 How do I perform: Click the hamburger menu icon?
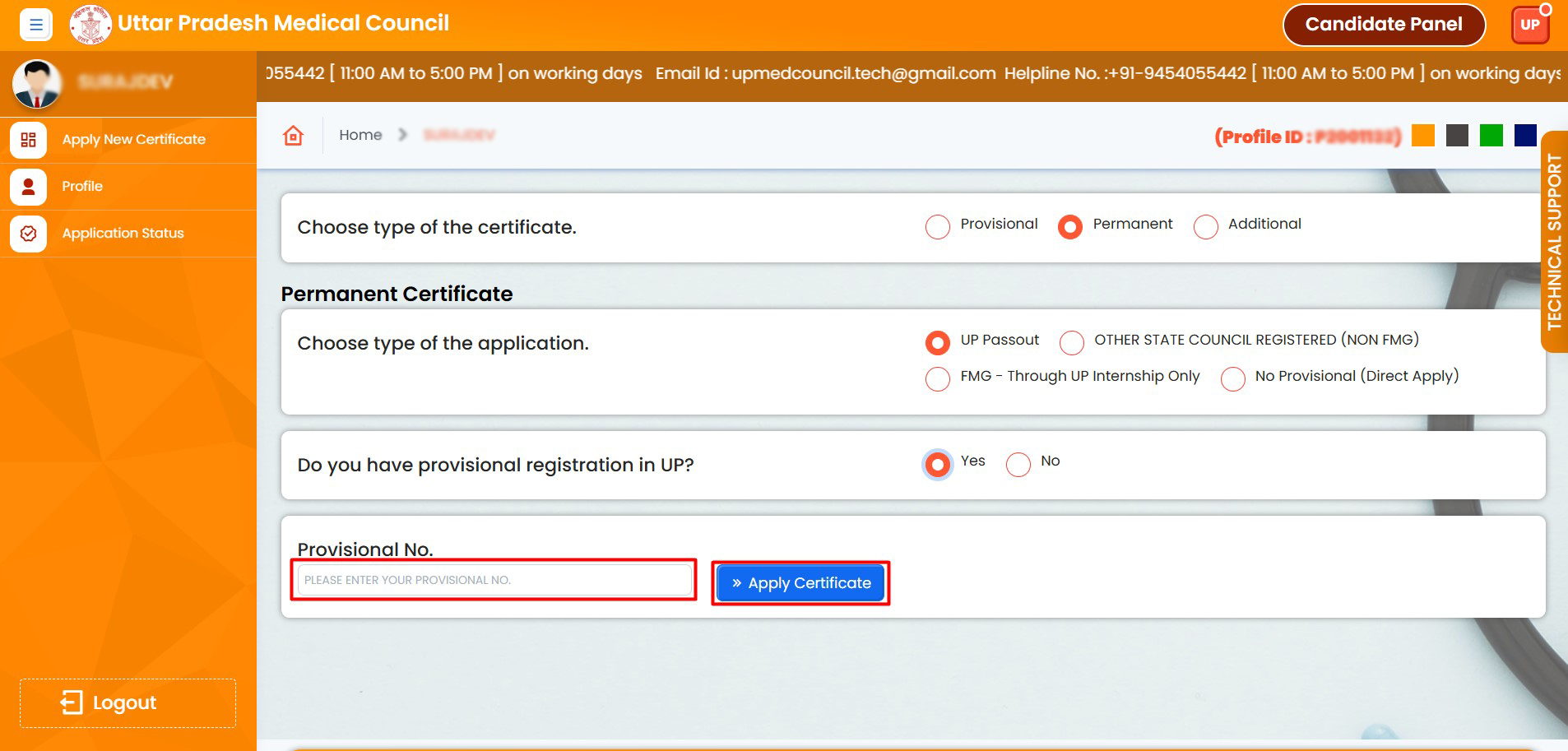point(35,25)
